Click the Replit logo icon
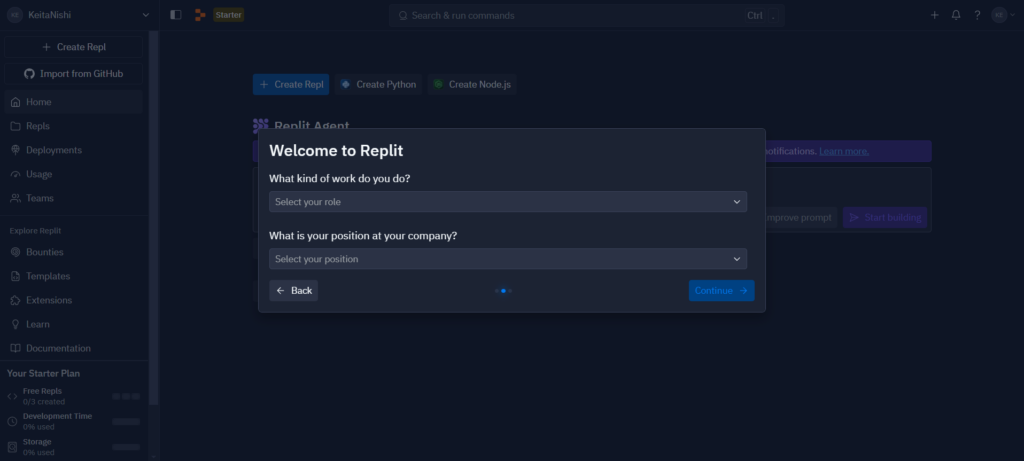 200,15
